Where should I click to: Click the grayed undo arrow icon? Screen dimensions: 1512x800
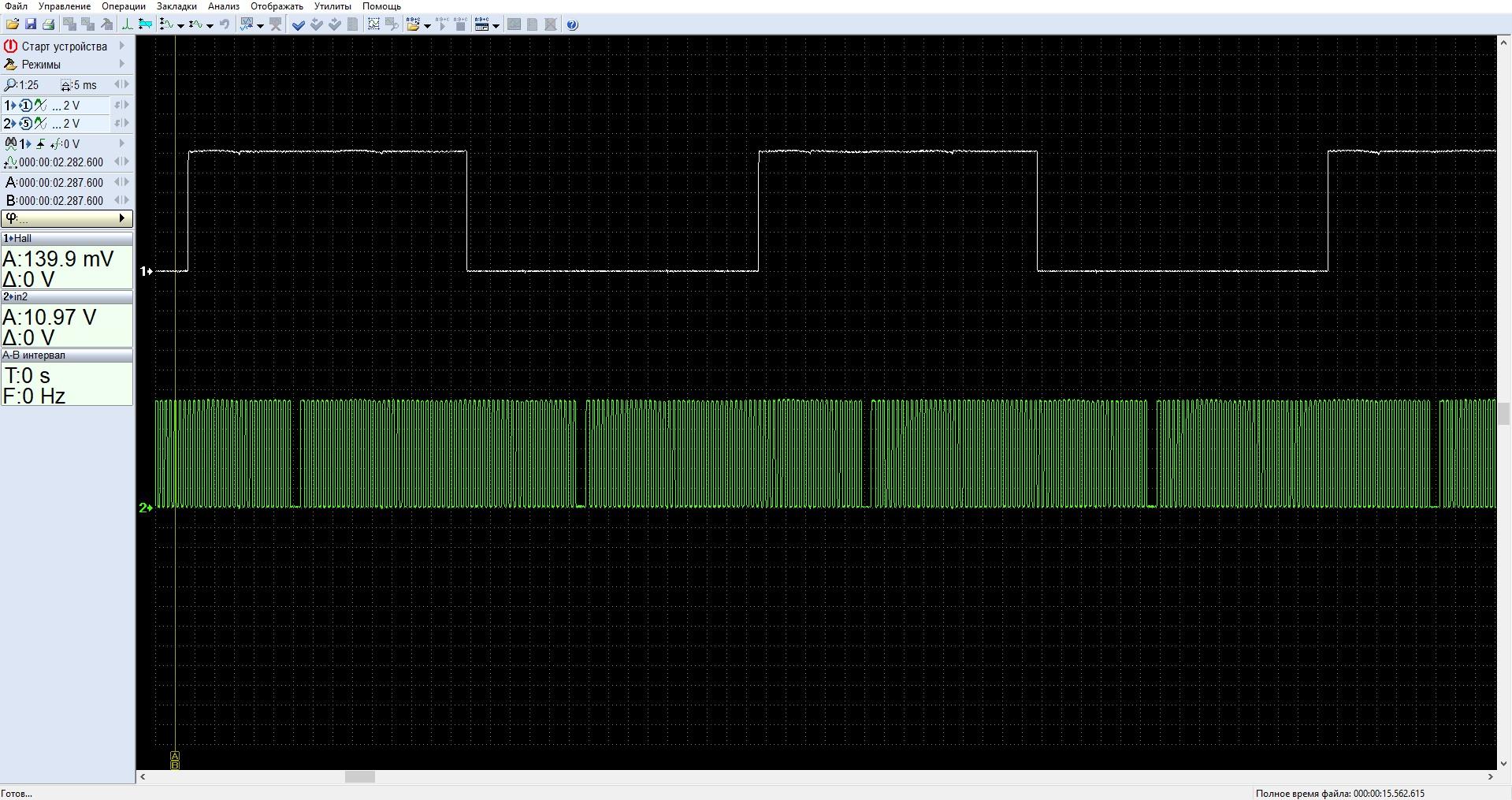point(225,24)
